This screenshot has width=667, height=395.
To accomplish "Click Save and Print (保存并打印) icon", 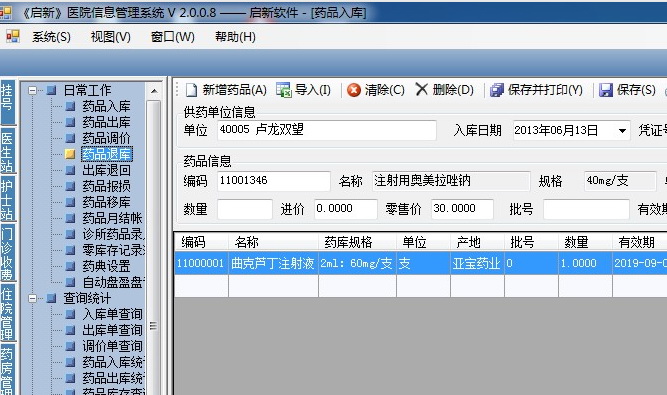I will pos(496,90).
